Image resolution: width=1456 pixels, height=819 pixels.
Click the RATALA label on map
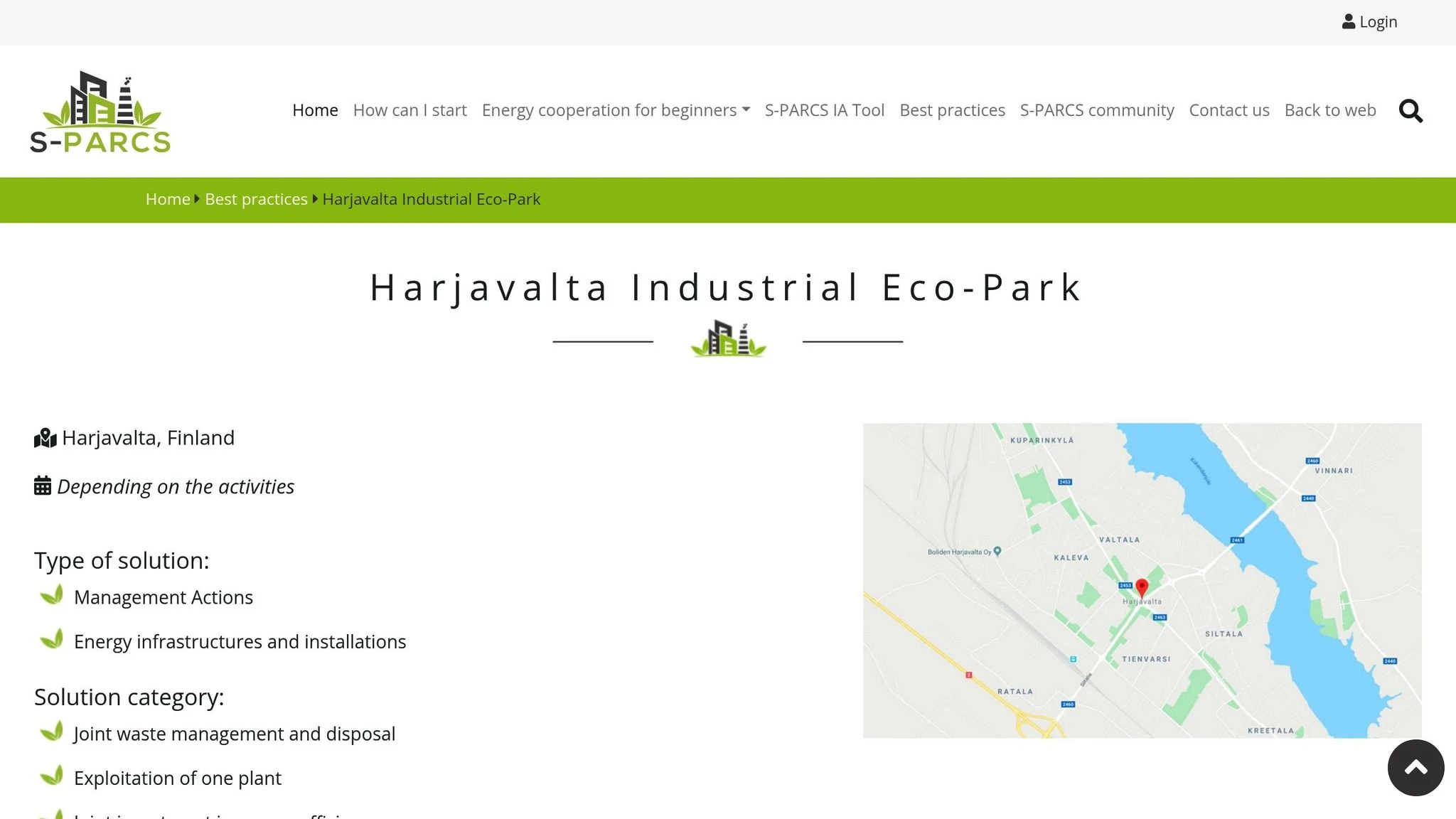click(x=1015, y=691)
